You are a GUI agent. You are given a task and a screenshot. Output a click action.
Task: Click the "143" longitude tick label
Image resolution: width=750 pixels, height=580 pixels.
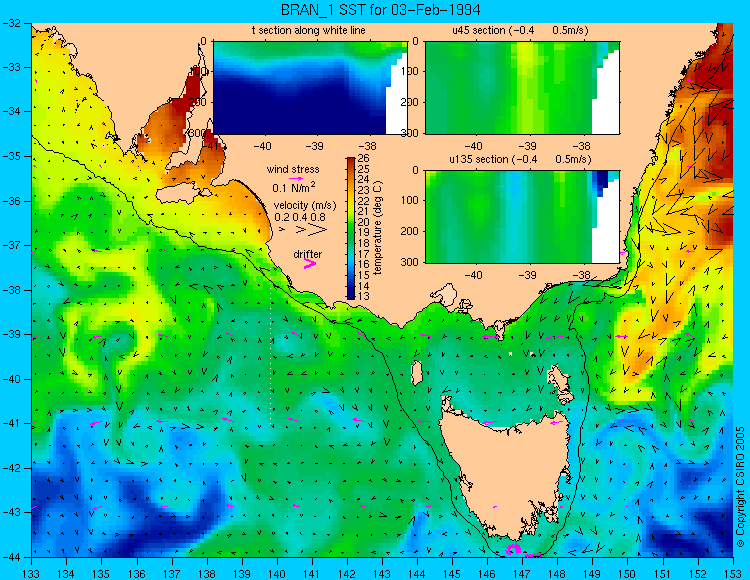(382, 574)
